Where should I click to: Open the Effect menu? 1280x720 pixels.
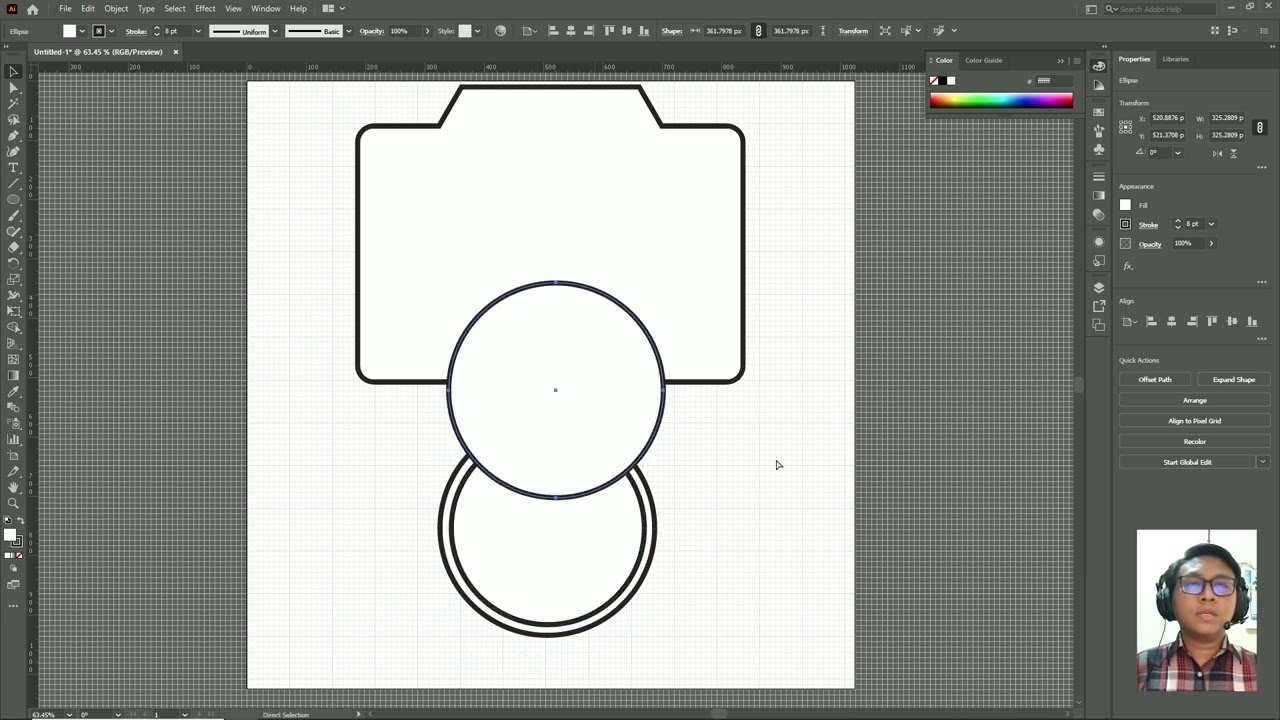click(x=205, y=9)
